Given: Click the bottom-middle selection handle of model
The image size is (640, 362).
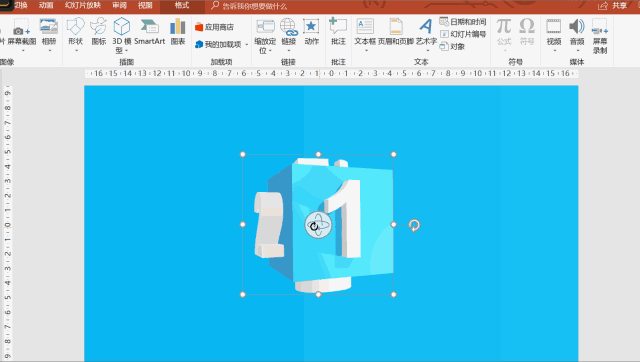Looking at the screenshot, I should pos(318,294).
